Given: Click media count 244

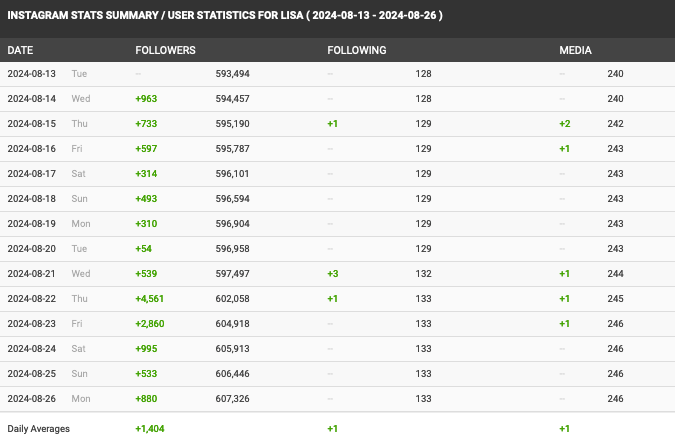Looking at the screenshot, I should tap(616, 273).
